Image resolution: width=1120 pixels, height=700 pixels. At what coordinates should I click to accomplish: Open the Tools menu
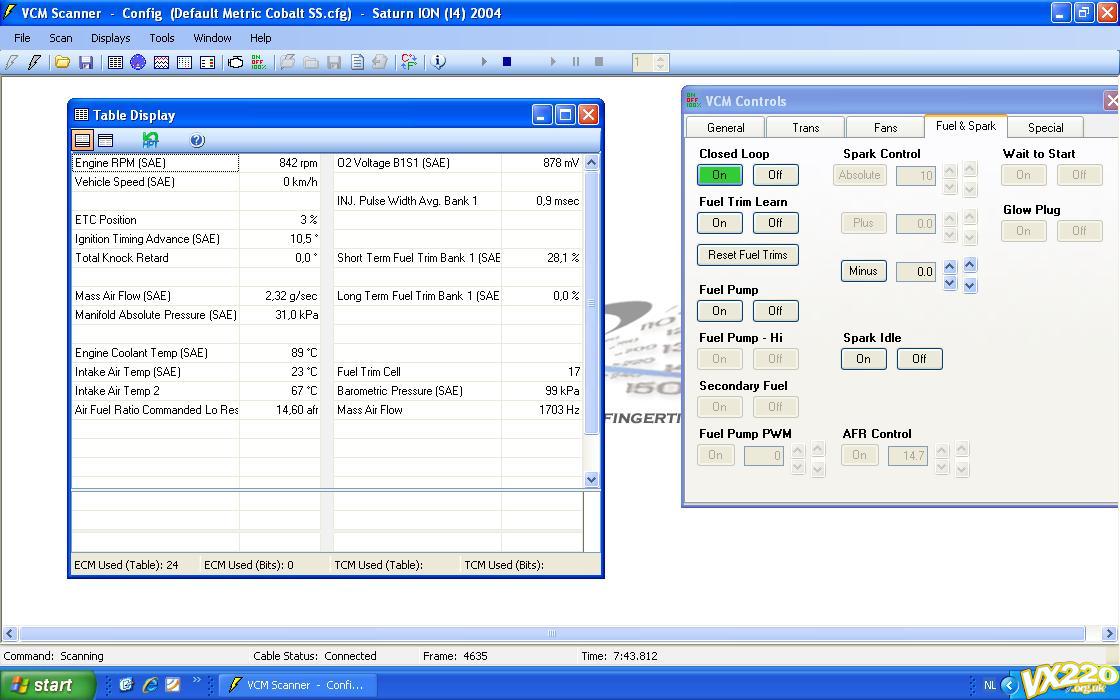point(161,38)
